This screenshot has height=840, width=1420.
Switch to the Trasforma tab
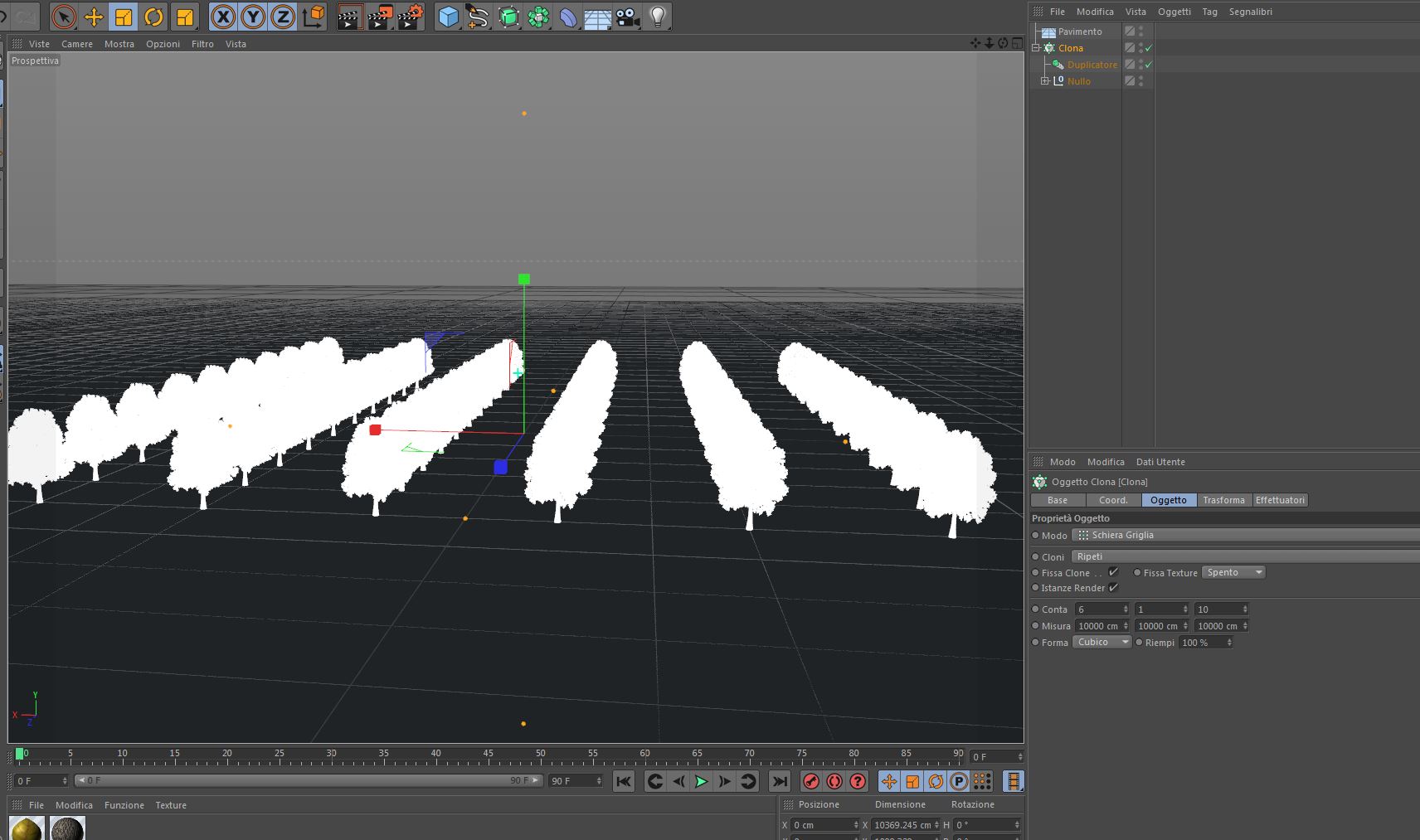1224,500
